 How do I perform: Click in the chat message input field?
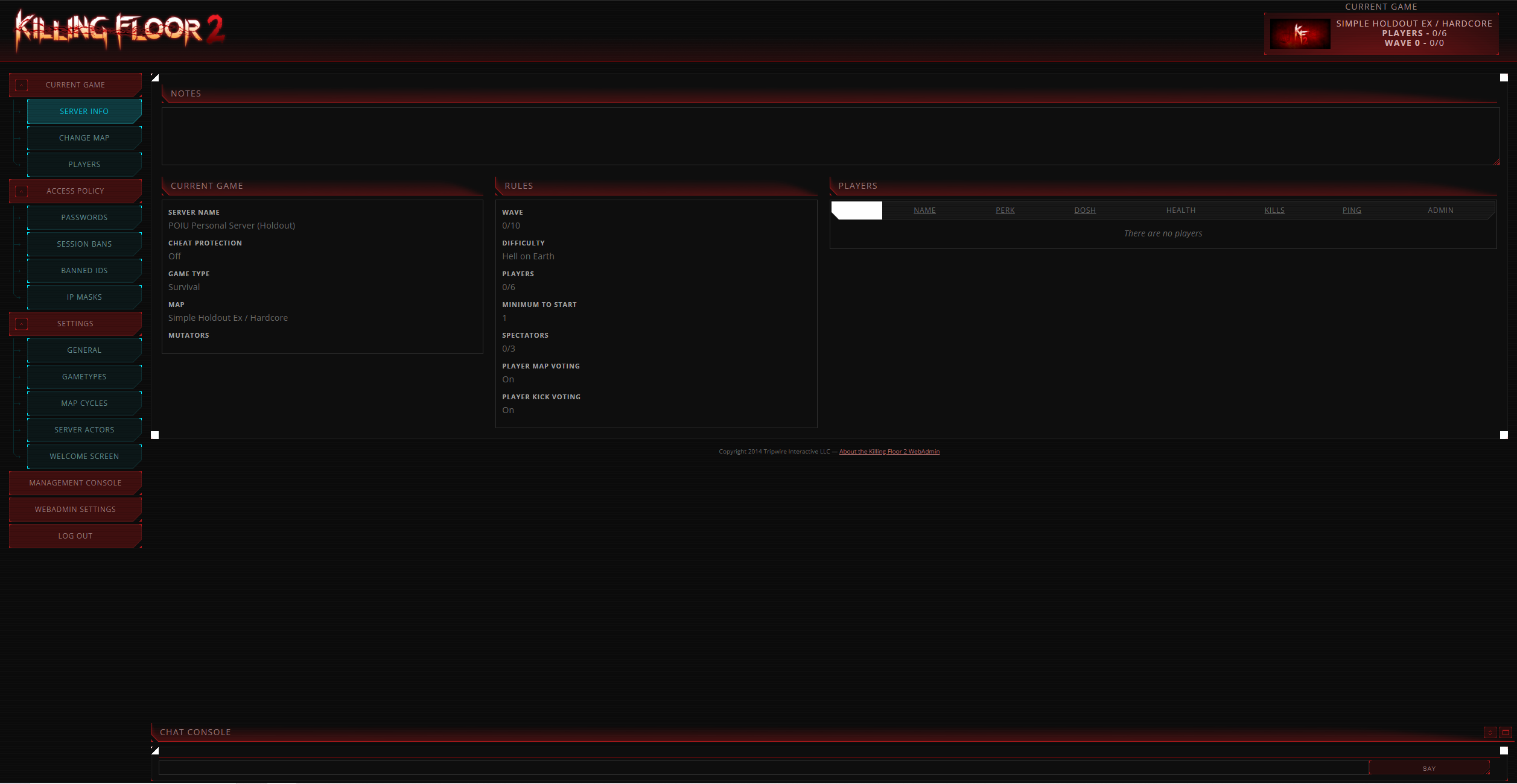pos(763,768)
